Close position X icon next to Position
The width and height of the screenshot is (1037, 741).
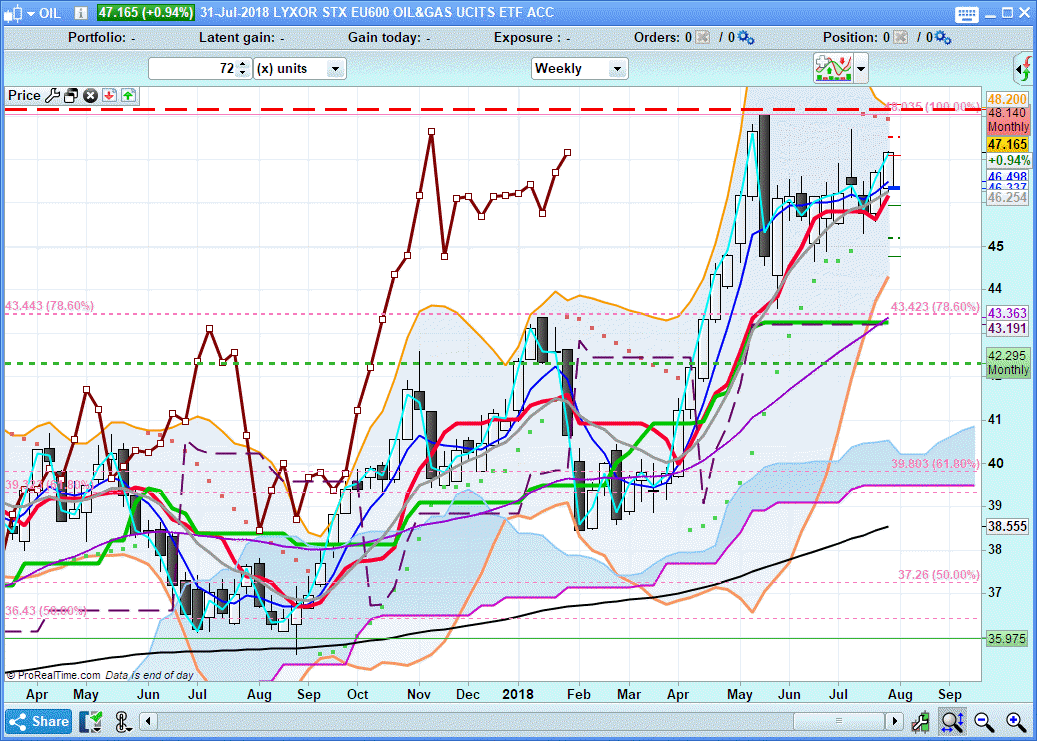tap(901, 38)
